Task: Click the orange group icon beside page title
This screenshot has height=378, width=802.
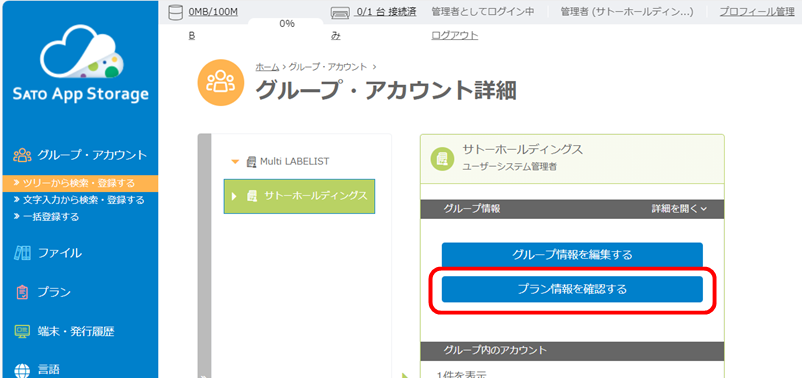Action: [220, 82]
